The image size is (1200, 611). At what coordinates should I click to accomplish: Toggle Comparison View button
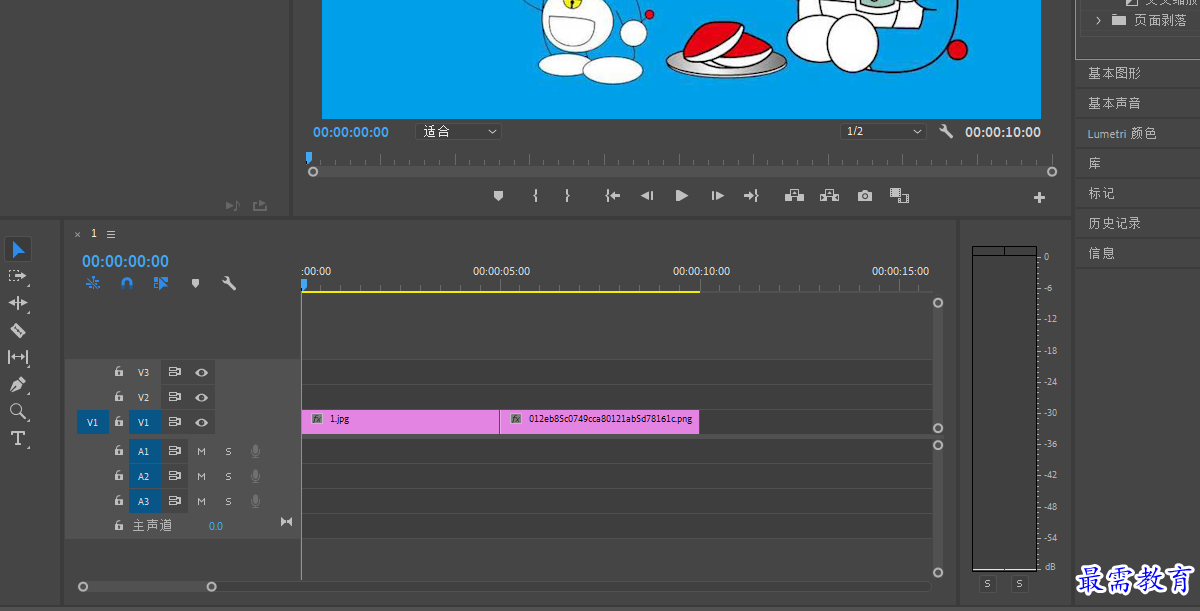pyautogui.click(x=899, y=196)
